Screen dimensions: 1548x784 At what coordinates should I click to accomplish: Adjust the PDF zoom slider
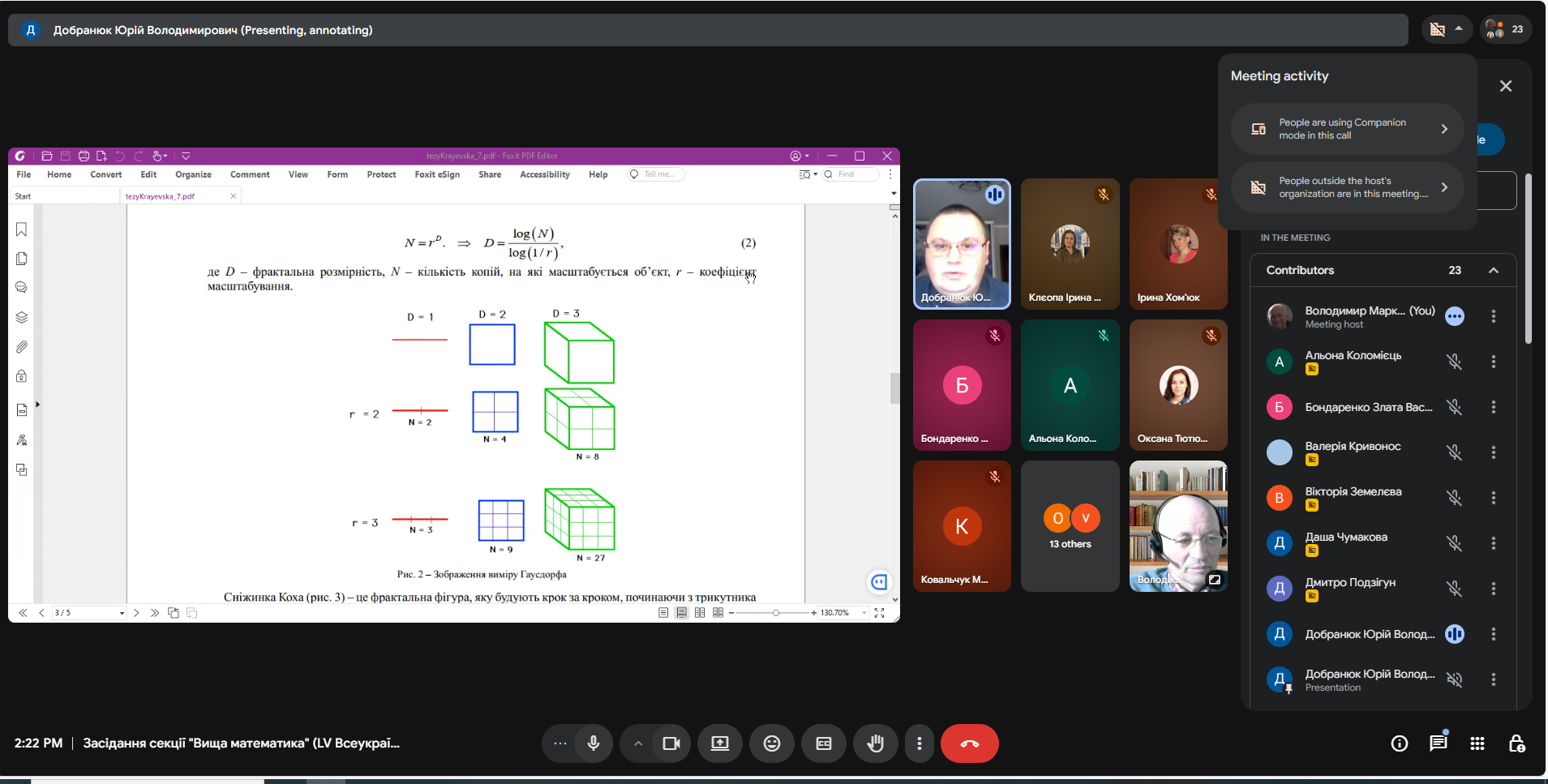(776, 613)
